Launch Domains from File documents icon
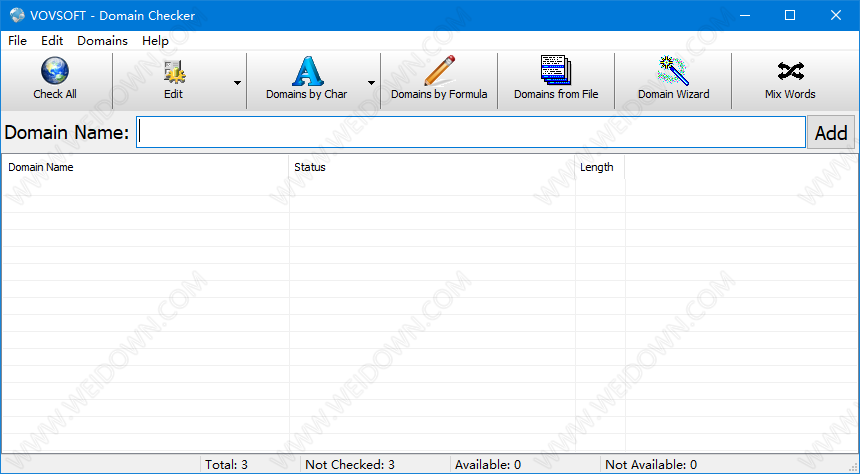The height and width of the screenshot is (474, 860). [556, 70]
